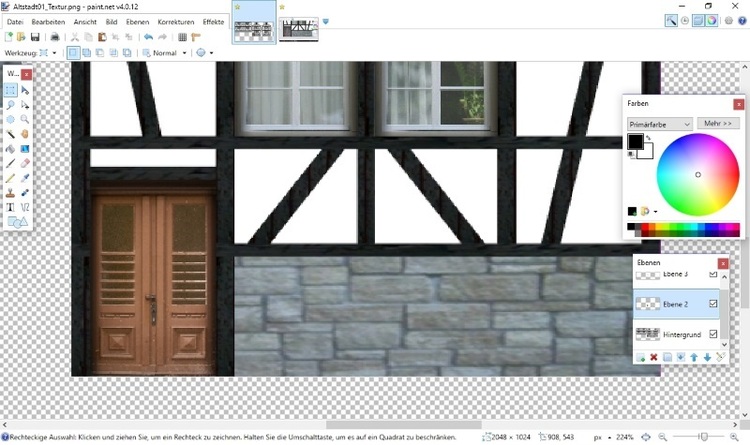
Task: Toggle visibility of Hintergrund layer
Action: (x=713, y=334)
